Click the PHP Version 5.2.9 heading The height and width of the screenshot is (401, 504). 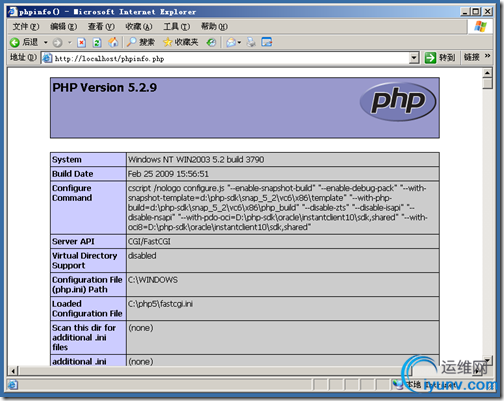(x=105, y=88)
